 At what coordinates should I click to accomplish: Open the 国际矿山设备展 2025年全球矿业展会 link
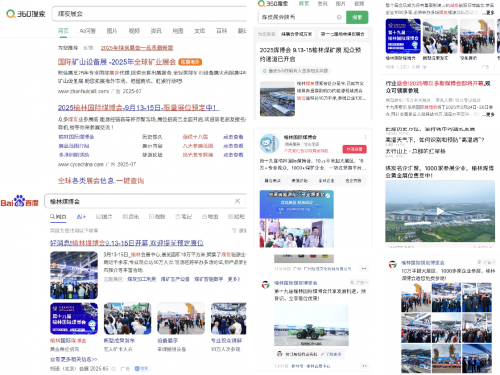[117, 62]
